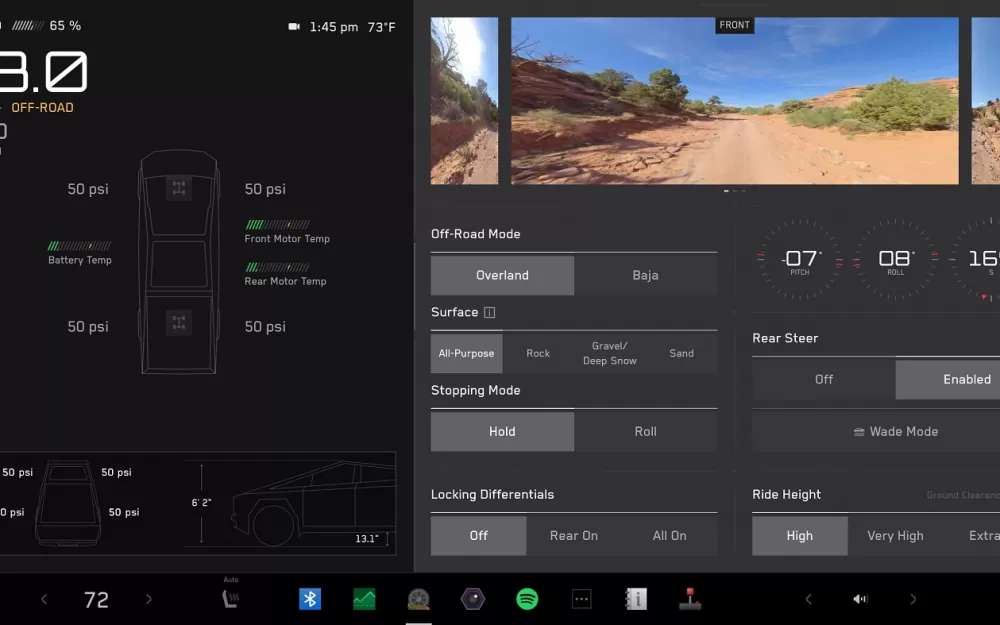Raise volume using right chevron
This screenshot has height=625, width=1000.
(912, 599)
